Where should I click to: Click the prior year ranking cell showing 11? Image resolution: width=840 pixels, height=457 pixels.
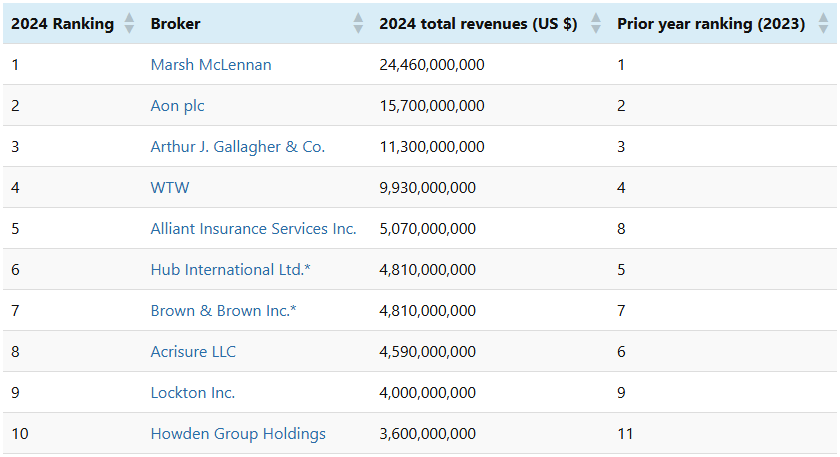(625, 434)
